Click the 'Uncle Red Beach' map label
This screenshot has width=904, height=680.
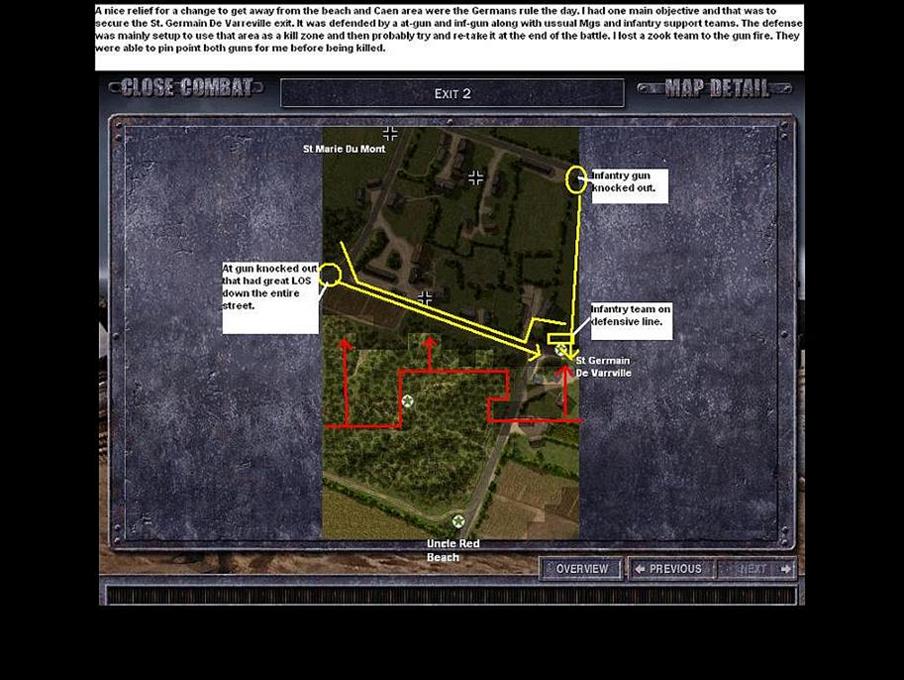(x=453, y=550)
